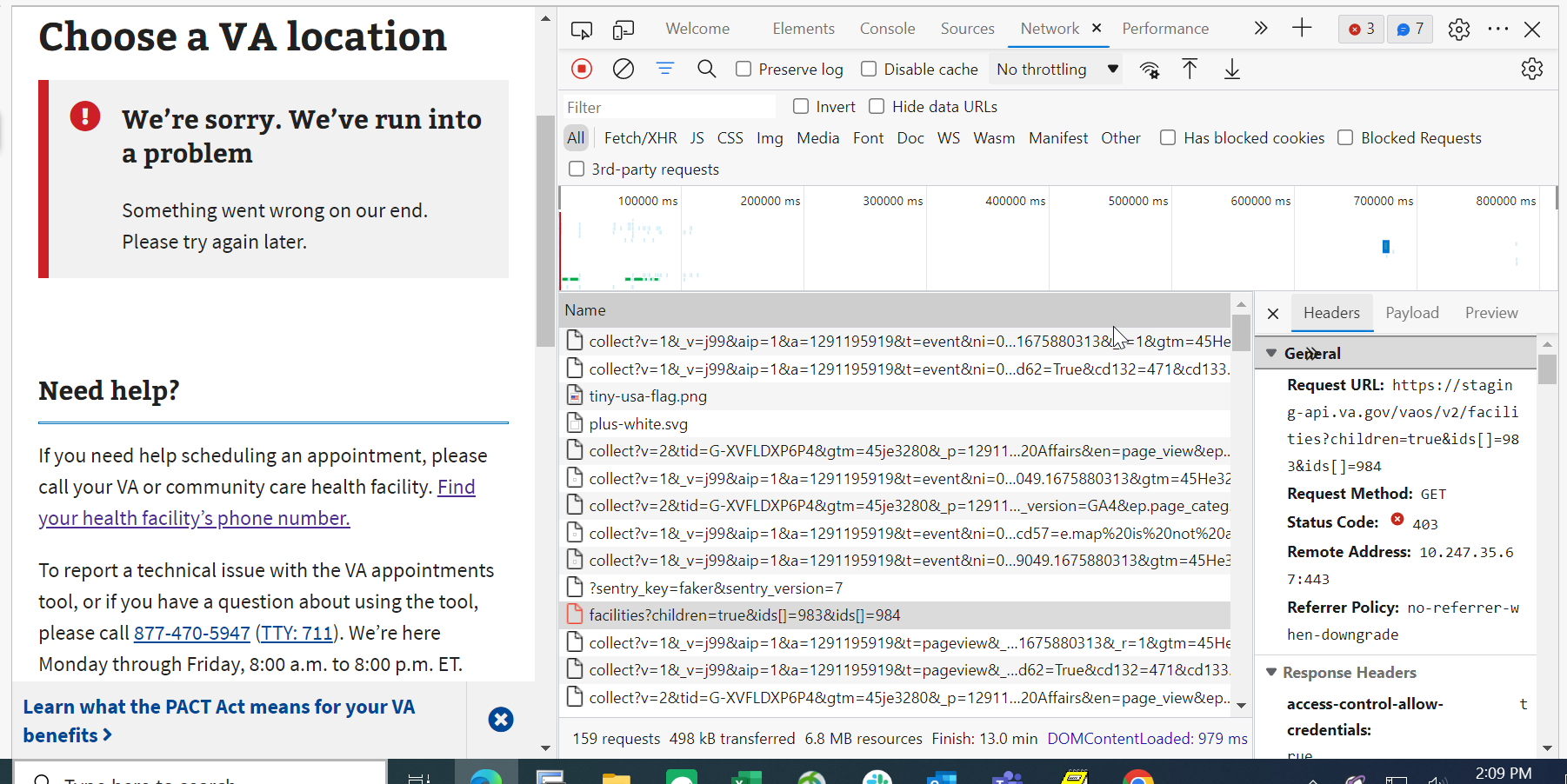The image size is (1567, 784).
Task: Toggle the device emulation toolbar
Action: coord(623,29)
